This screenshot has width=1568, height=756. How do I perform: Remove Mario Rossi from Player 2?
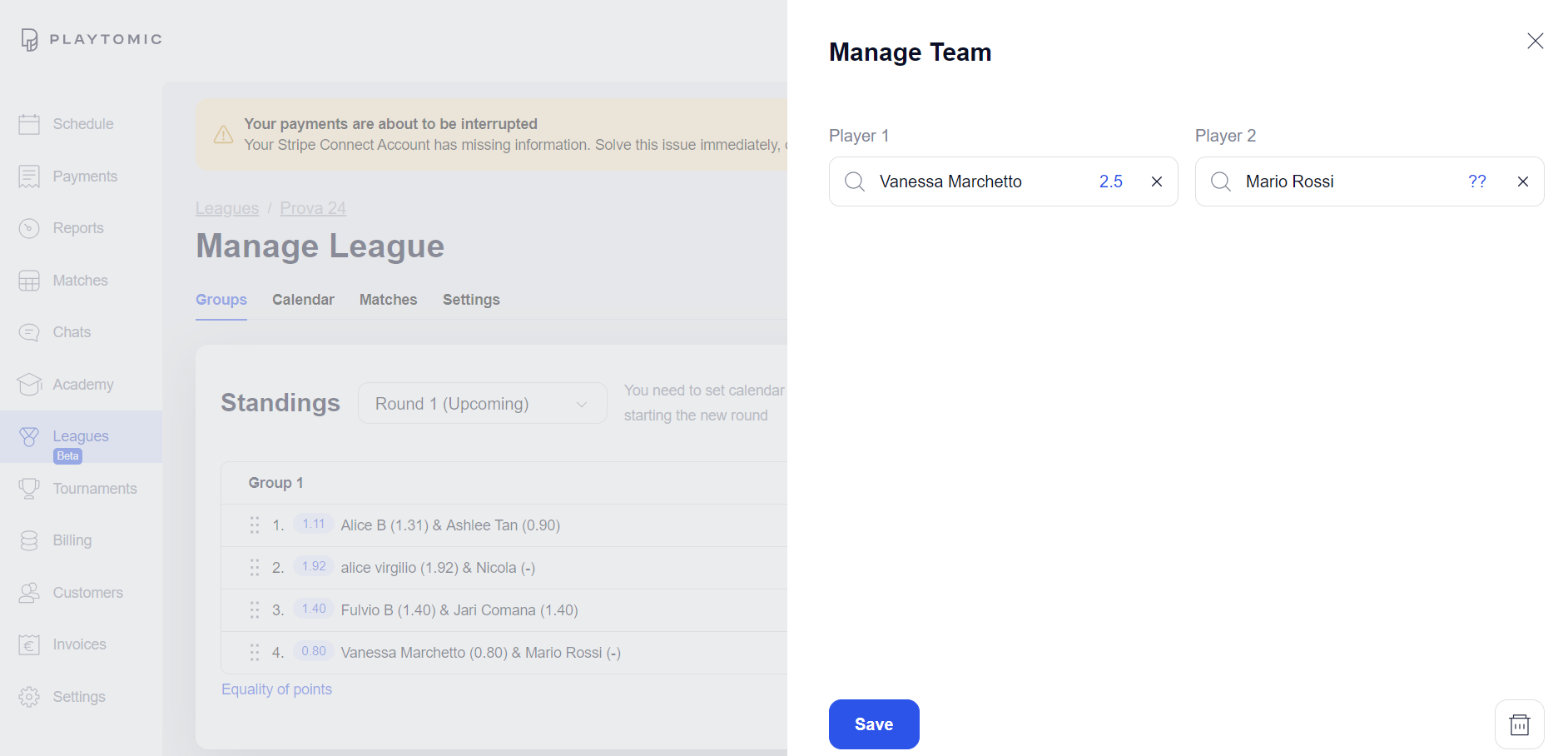pyautogui.click(x=1523, y=181)
